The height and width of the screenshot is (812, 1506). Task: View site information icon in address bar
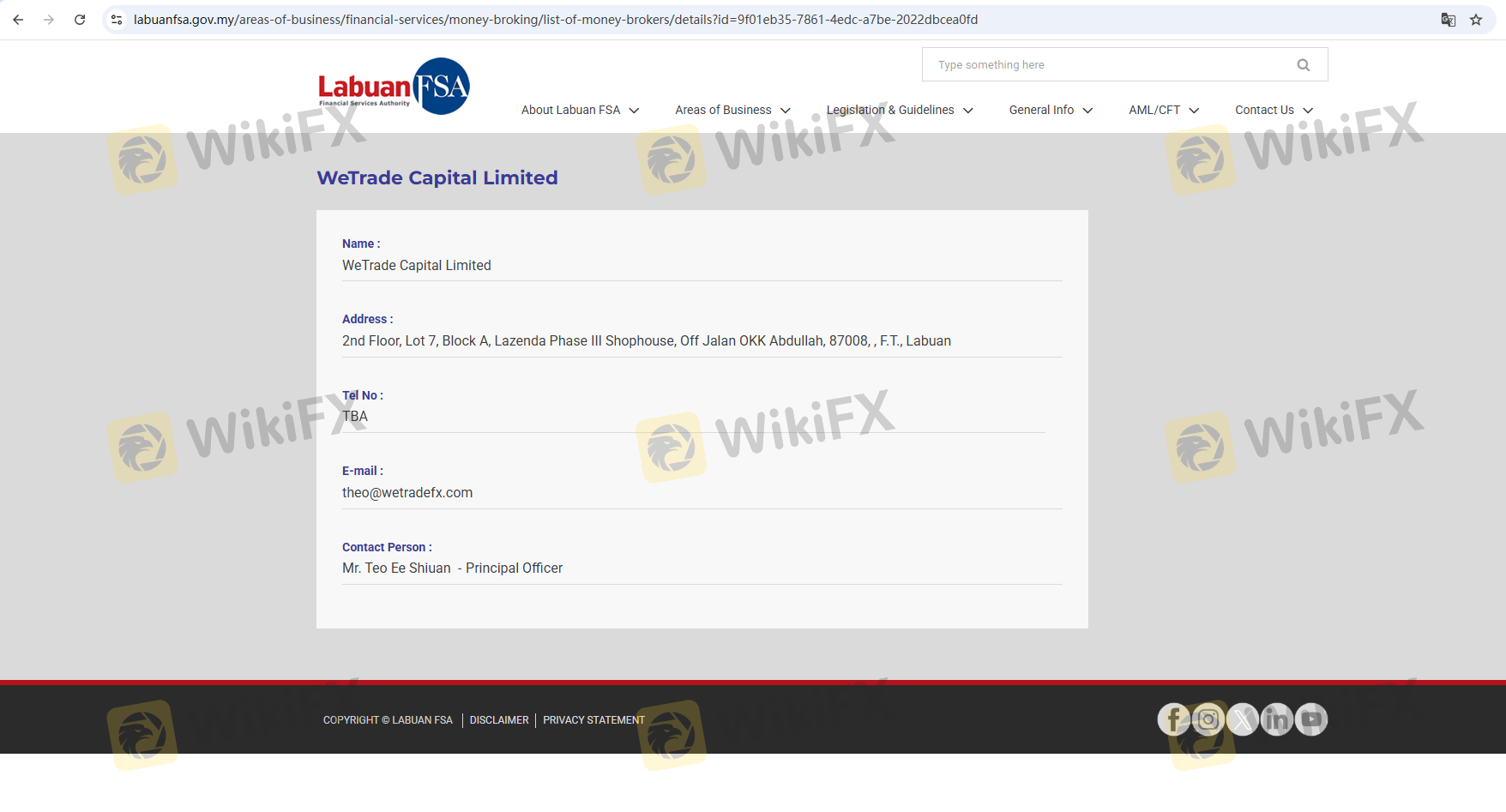[117, 20]
